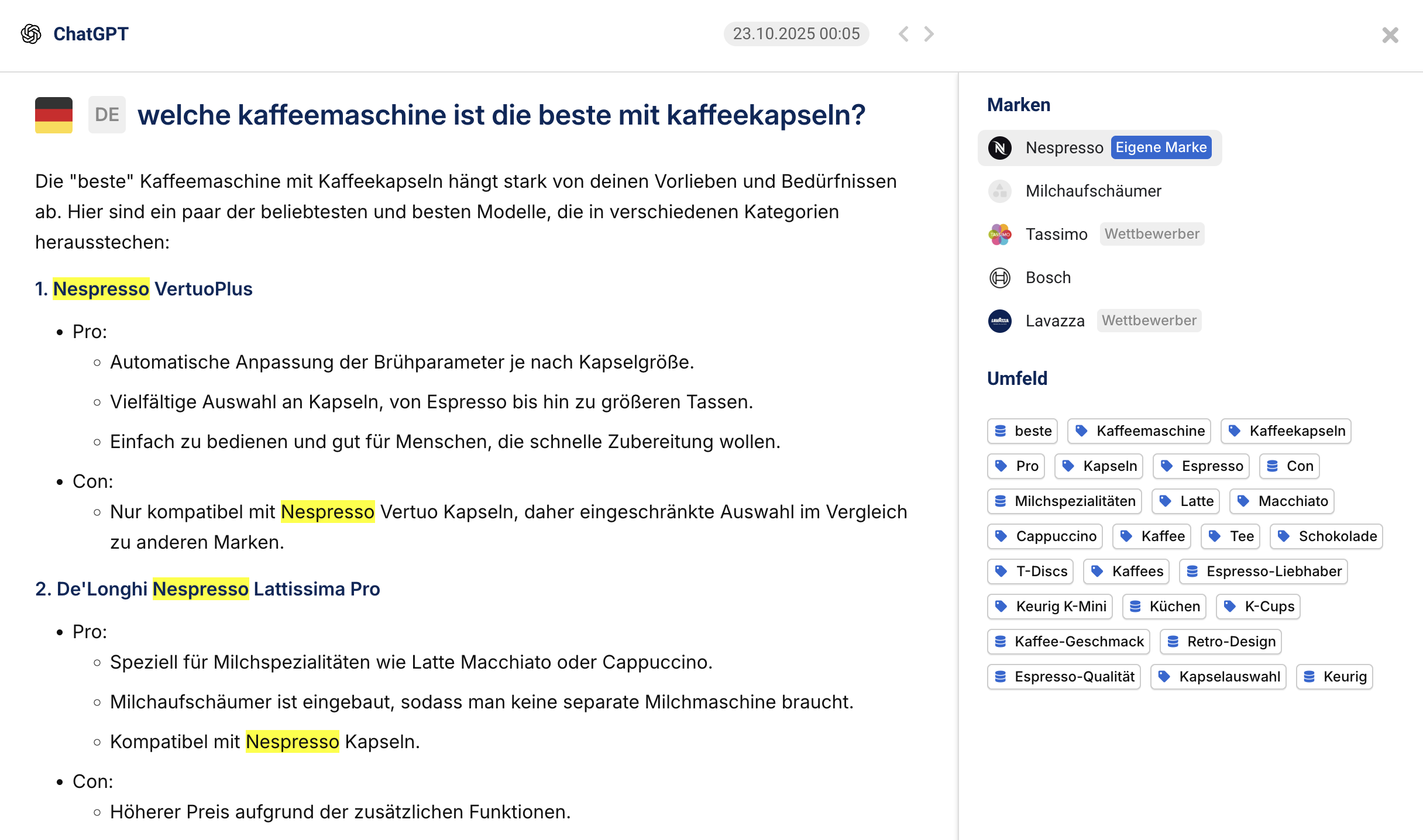Go to next response with right chevron

coord(929,34)
